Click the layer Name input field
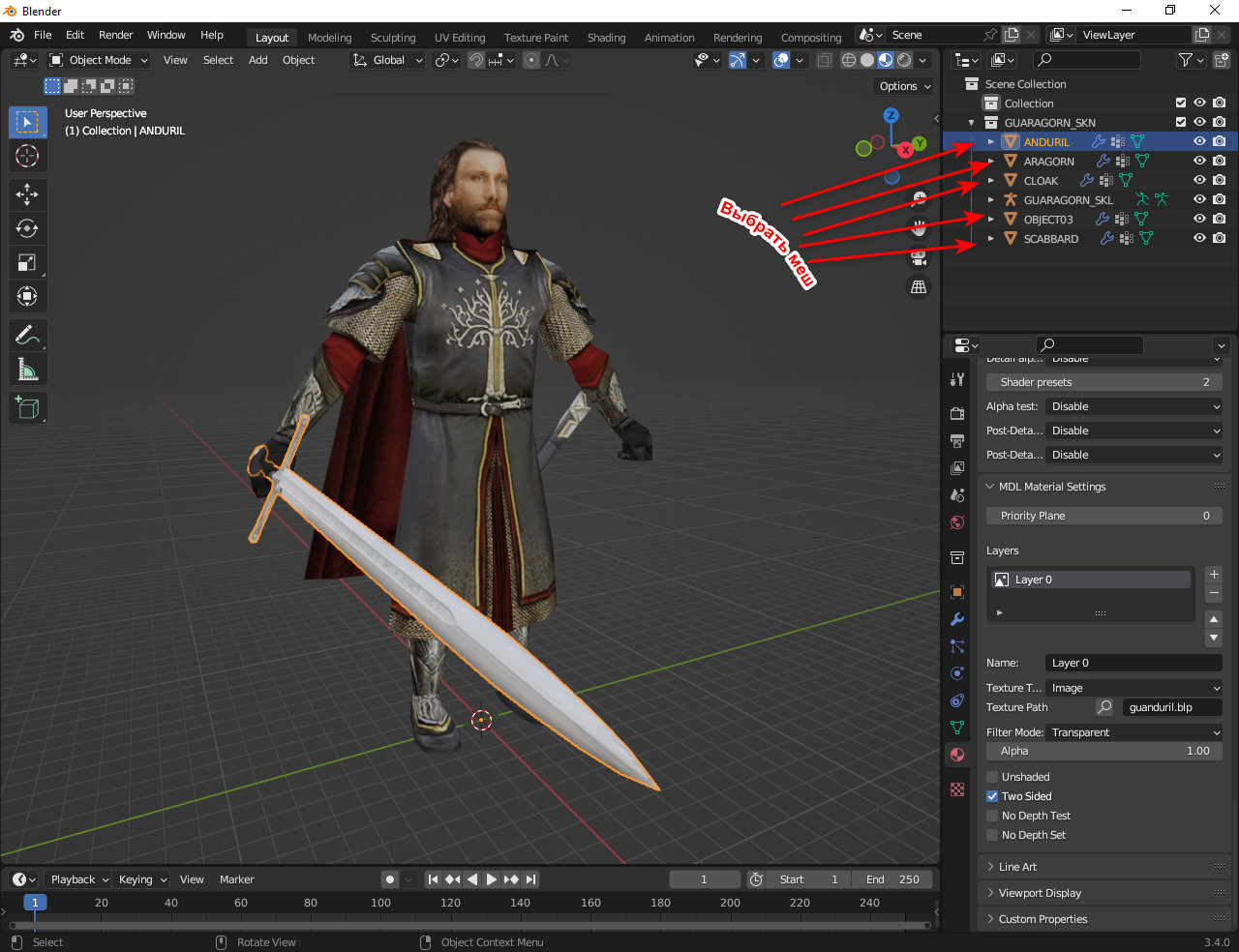1239x952 pixels. 1133,663
